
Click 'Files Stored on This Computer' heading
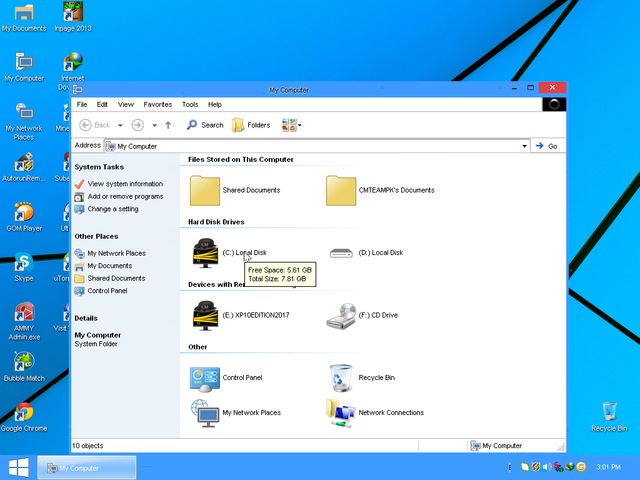tap(240, 160)
